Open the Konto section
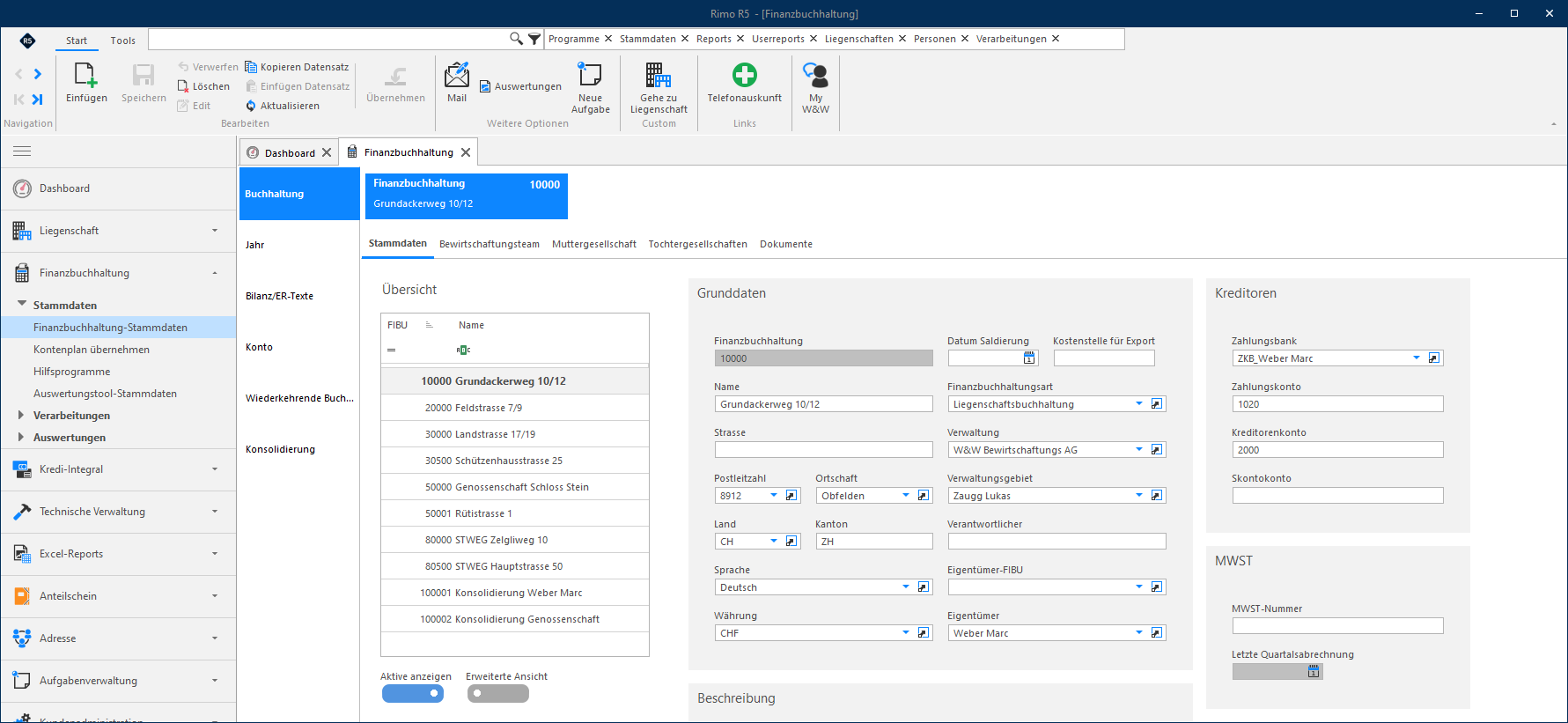The height and width of the screenshot is (723, 1568). [299, 347]
